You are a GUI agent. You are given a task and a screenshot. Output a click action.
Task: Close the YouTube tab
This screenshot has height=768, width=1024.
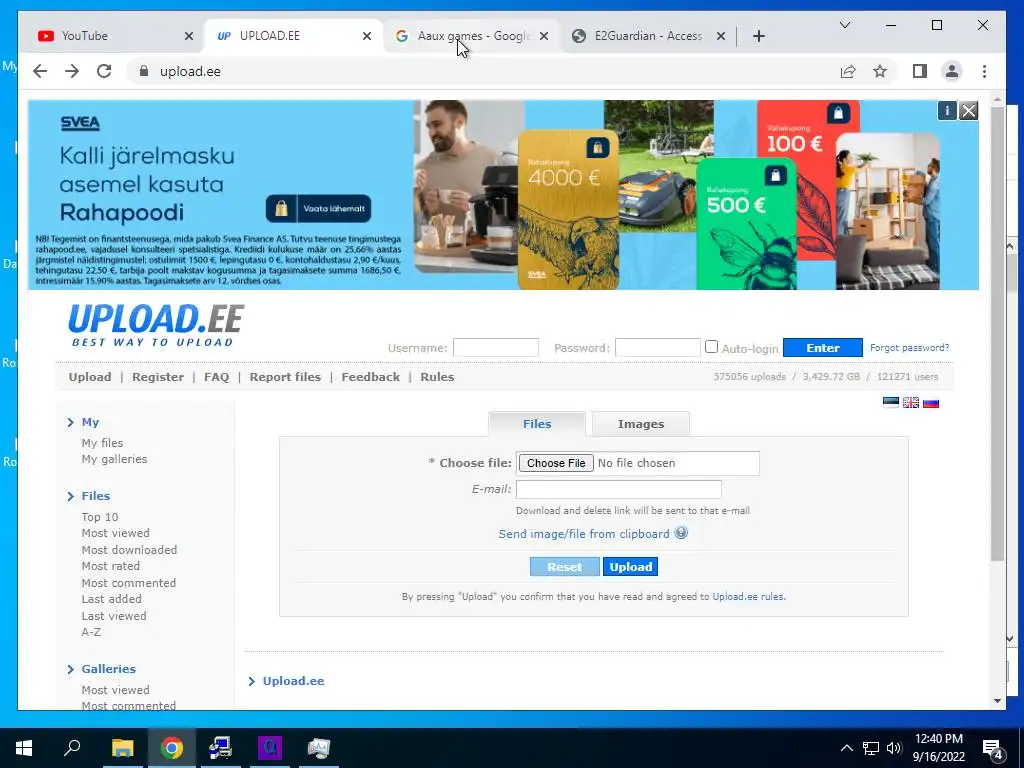point(189,36)
